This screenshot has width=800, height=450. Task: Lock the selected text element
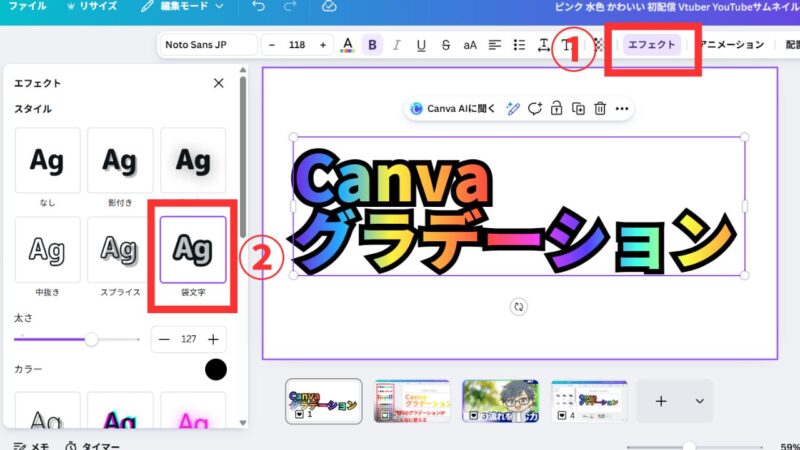(x=557, y=109)
